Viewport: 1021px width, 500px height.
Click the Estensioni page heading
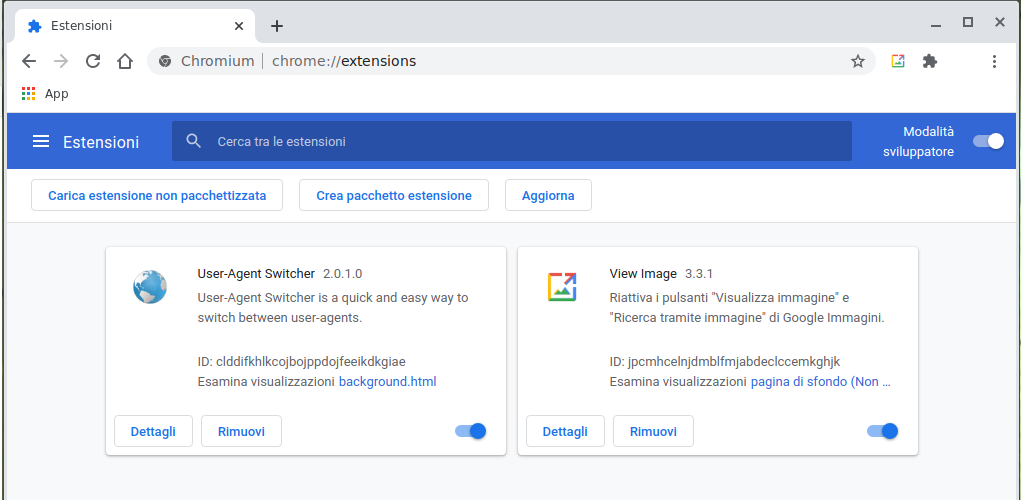pyautogui.click(x=101, y=142)
